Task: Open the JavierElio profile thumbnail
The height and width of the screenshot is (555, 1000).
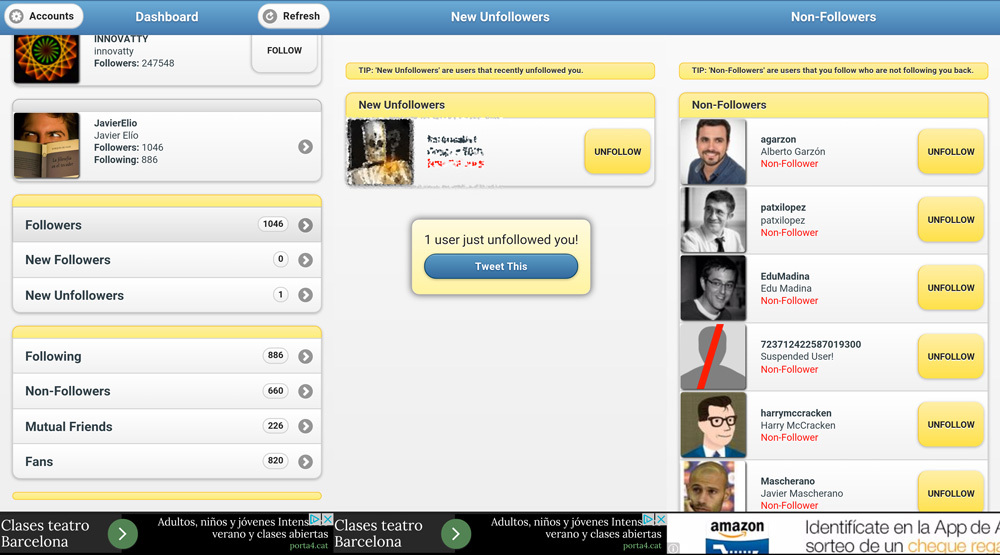Action: click(x=47, y=146)
